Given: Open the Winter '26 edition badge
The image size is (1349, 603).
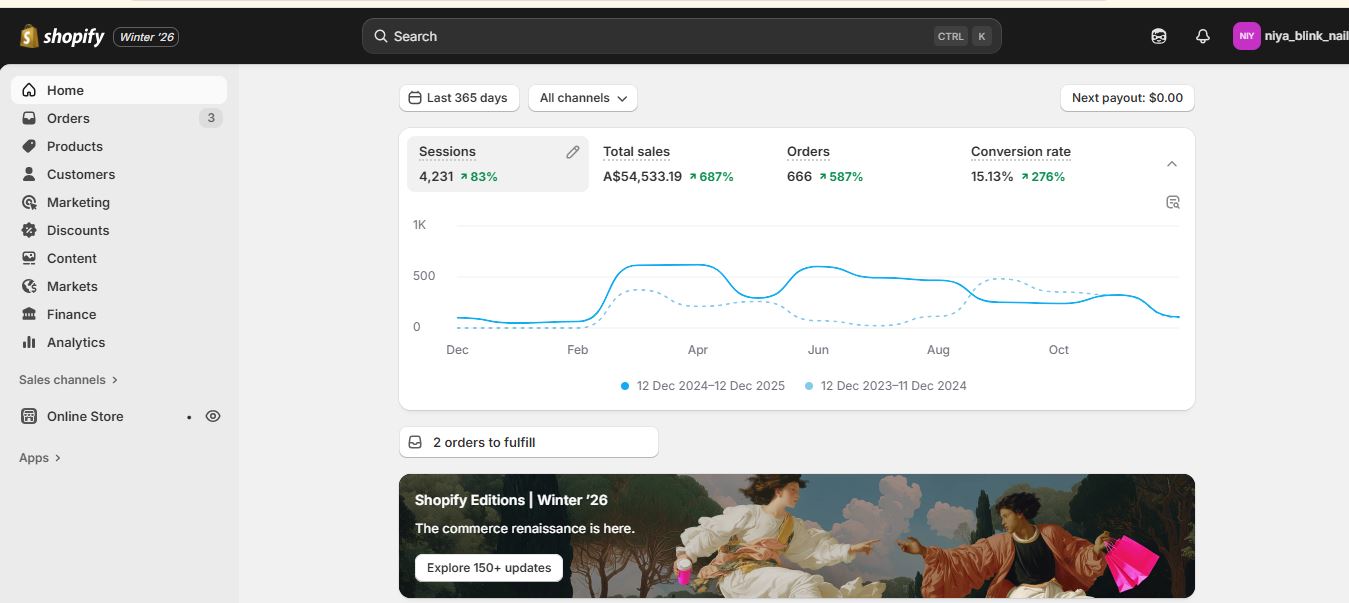Looking at the screenshot, I should click(x=146, y=37).
